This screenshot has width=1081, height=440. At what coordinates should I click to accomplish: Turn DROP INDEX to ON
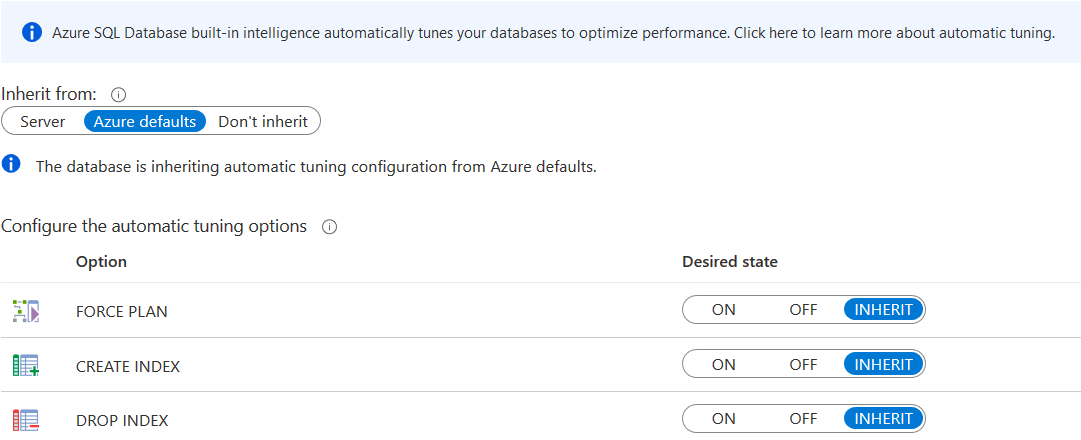tap(724, 419)
